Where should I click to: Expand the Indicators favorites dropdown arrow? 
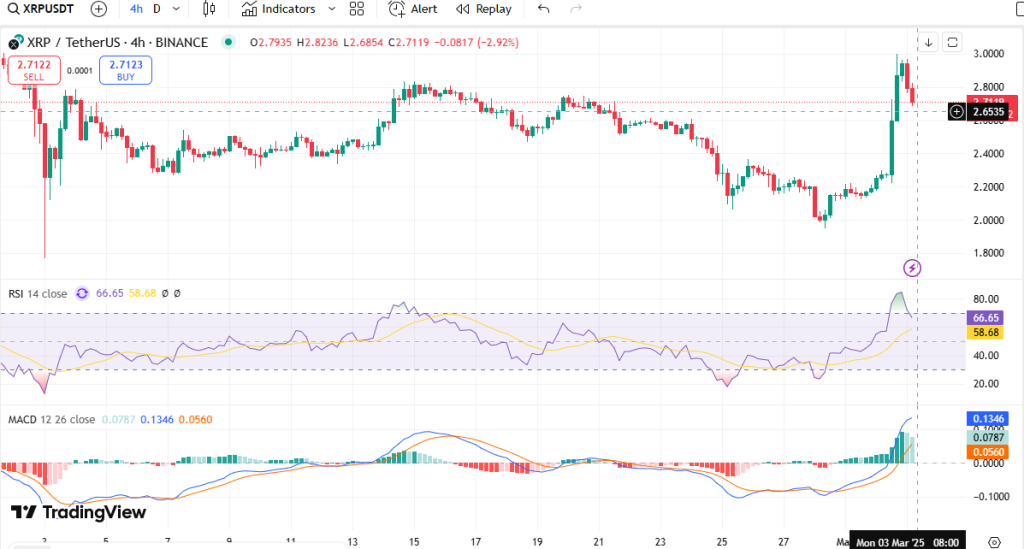(330, 9)
